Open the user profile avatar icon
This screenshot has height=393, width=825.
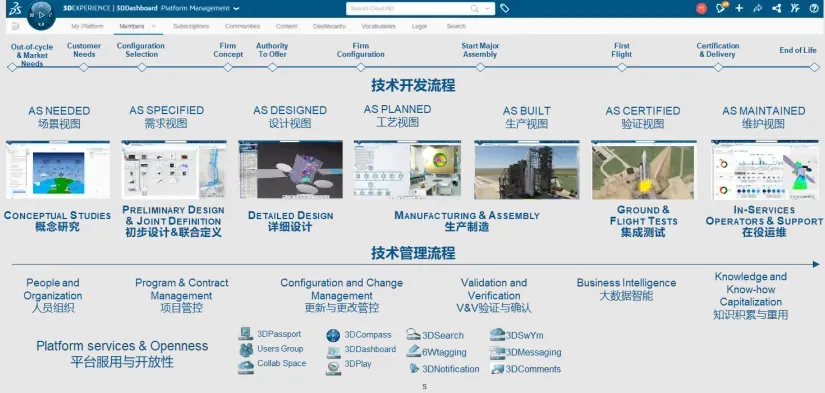point(701,8)
